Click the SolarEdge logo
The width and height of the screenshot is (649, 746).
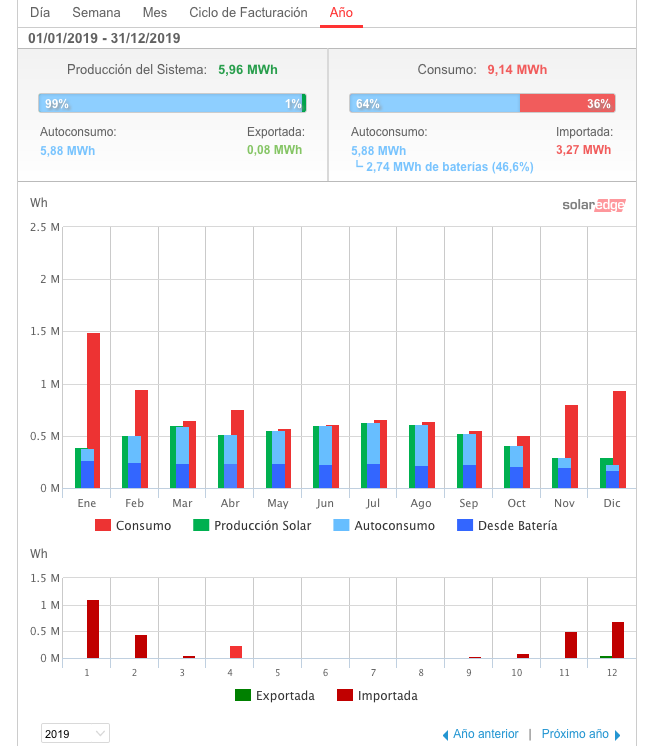[x=594, y=205]
